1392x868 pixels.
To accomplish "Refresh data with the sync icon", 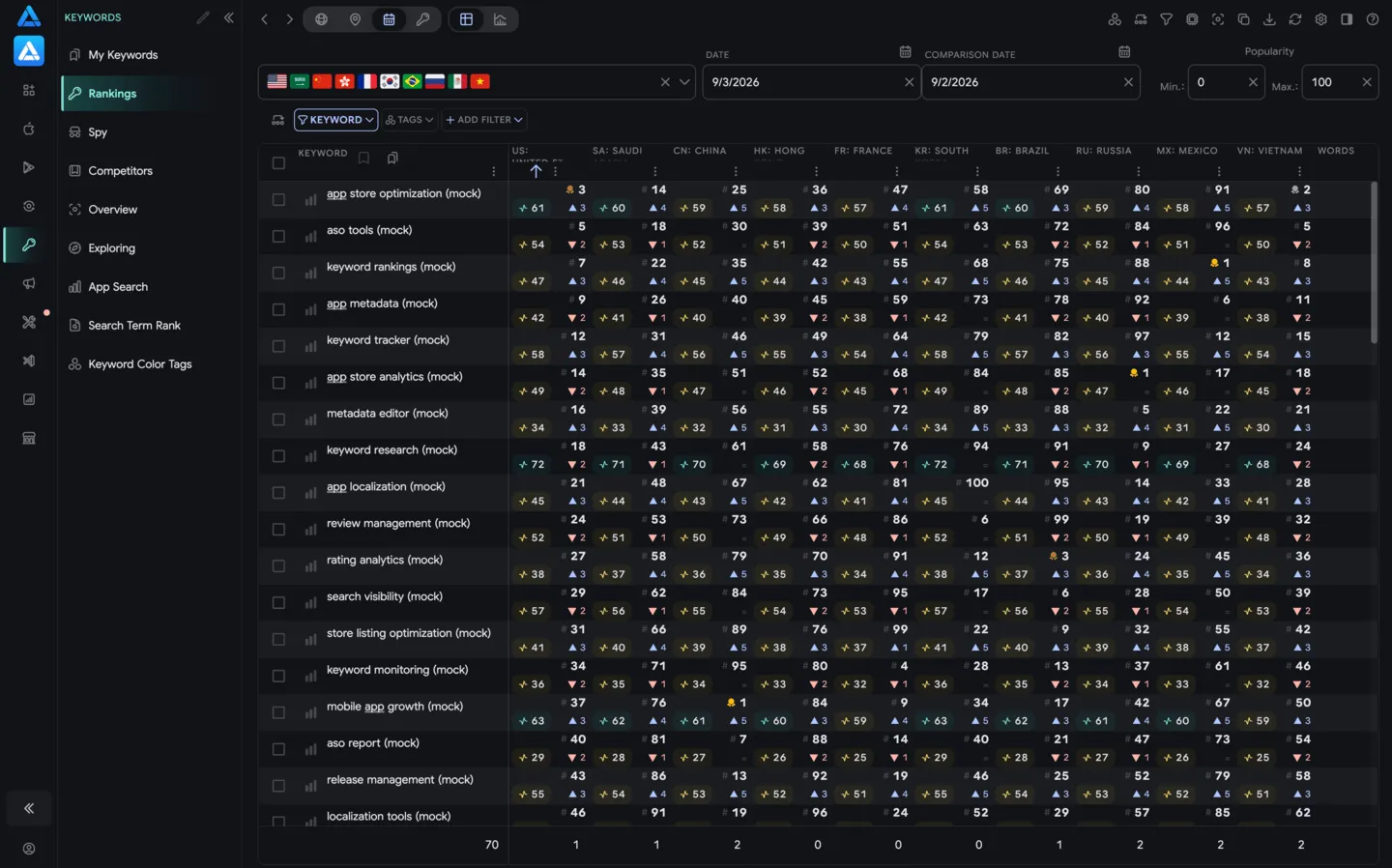I will [1295, 19].
